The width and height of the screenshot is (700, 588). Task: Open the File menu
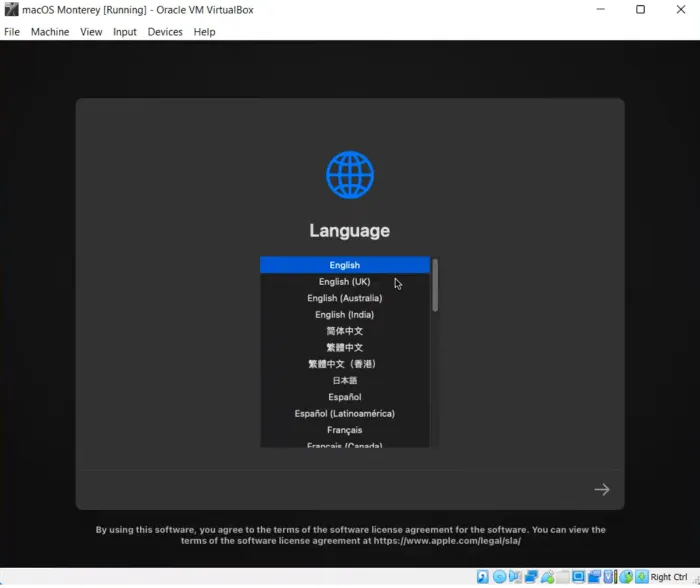click(12, 32)
